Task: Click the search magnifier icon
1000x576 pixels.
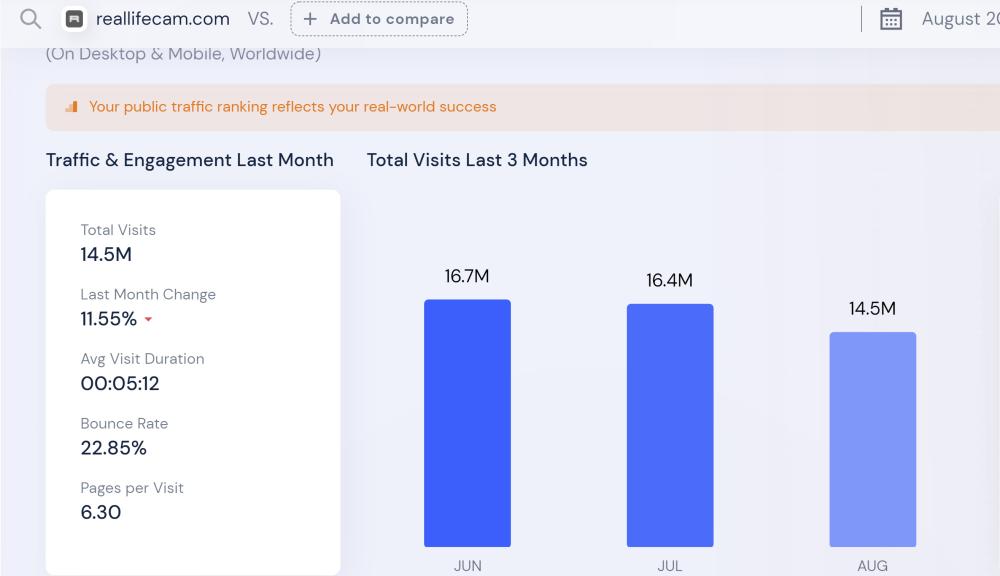Action: tap(30, 19)
